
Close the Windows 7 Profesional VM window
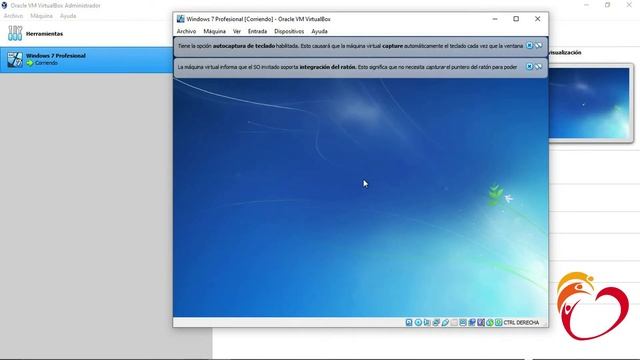click(538, 19)
